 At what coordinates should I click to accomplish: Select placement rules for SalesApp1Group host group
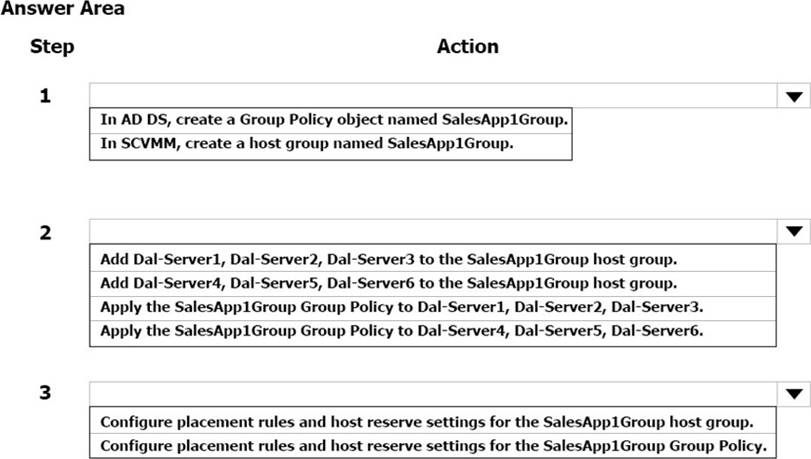pos(426,420)
